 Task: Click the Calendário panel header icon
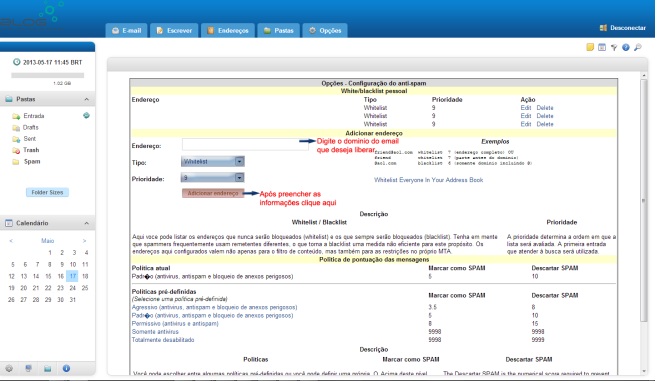click(9, 223)
